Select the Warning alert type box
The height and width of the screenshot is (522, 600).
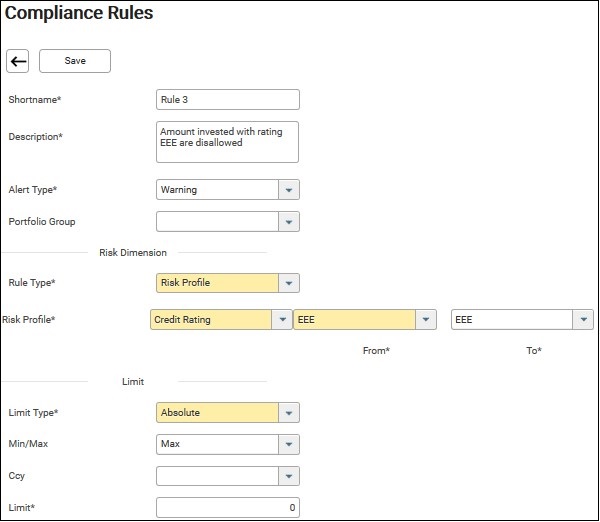[216, 190]
